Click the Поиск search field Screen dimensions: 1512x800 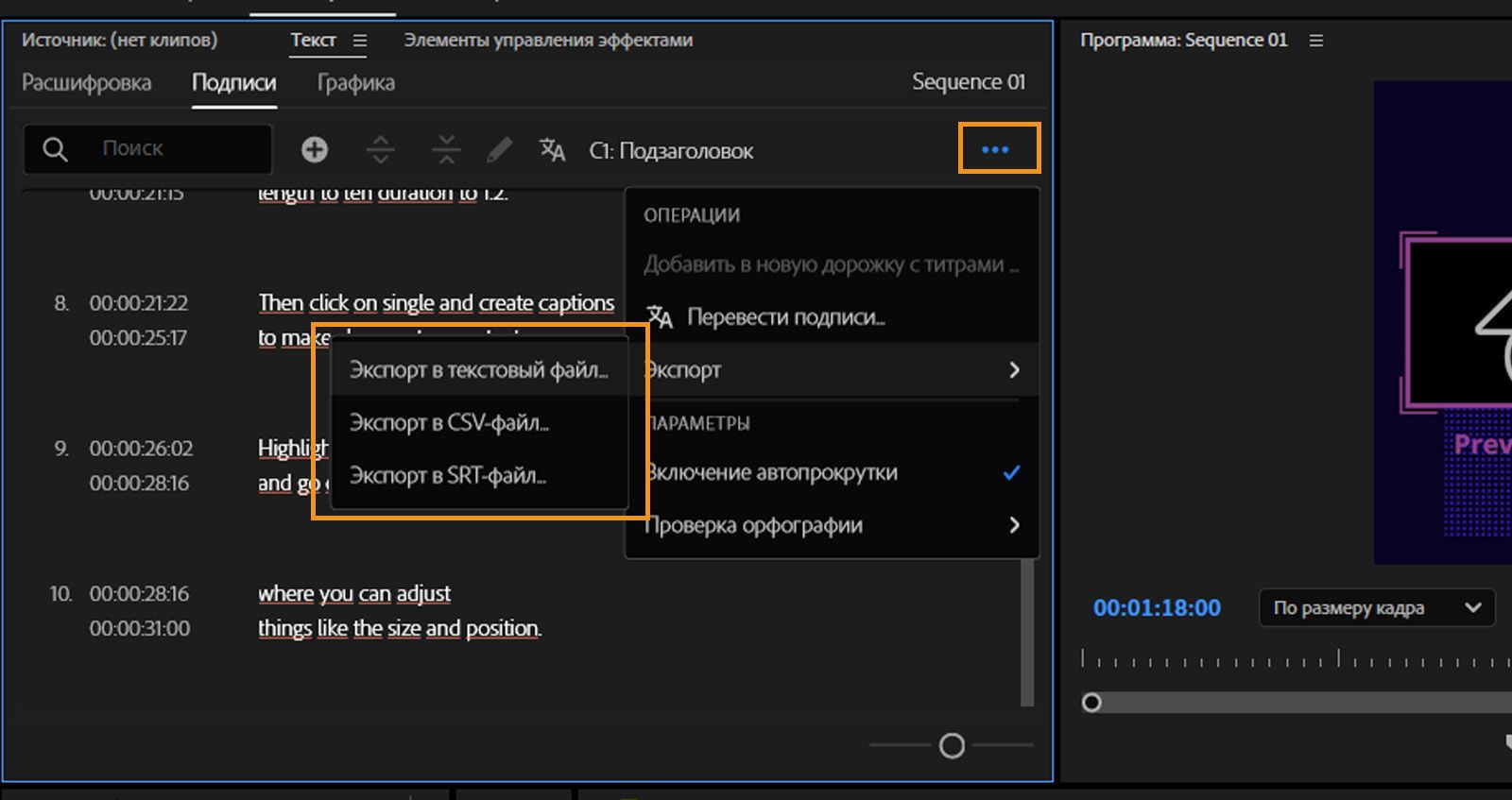pyautogui.click(x=148, y=149)
